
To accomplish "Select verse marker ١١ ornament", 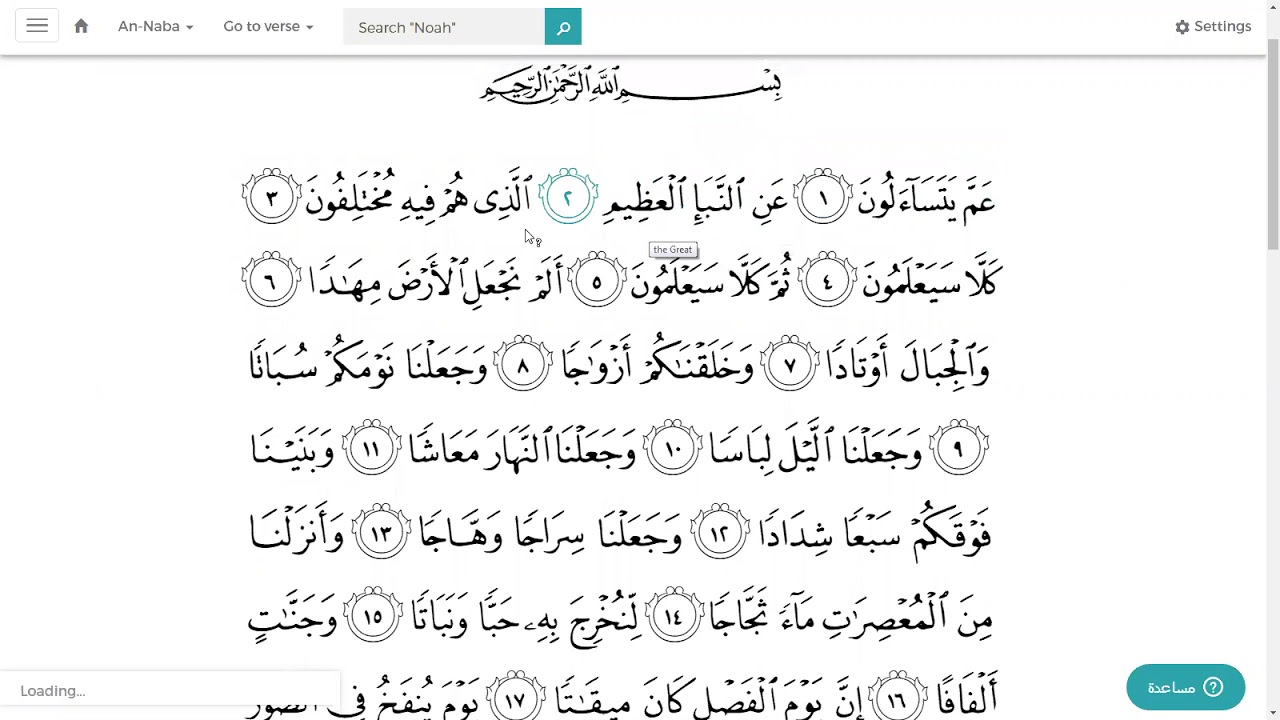I will coord(371,449).
